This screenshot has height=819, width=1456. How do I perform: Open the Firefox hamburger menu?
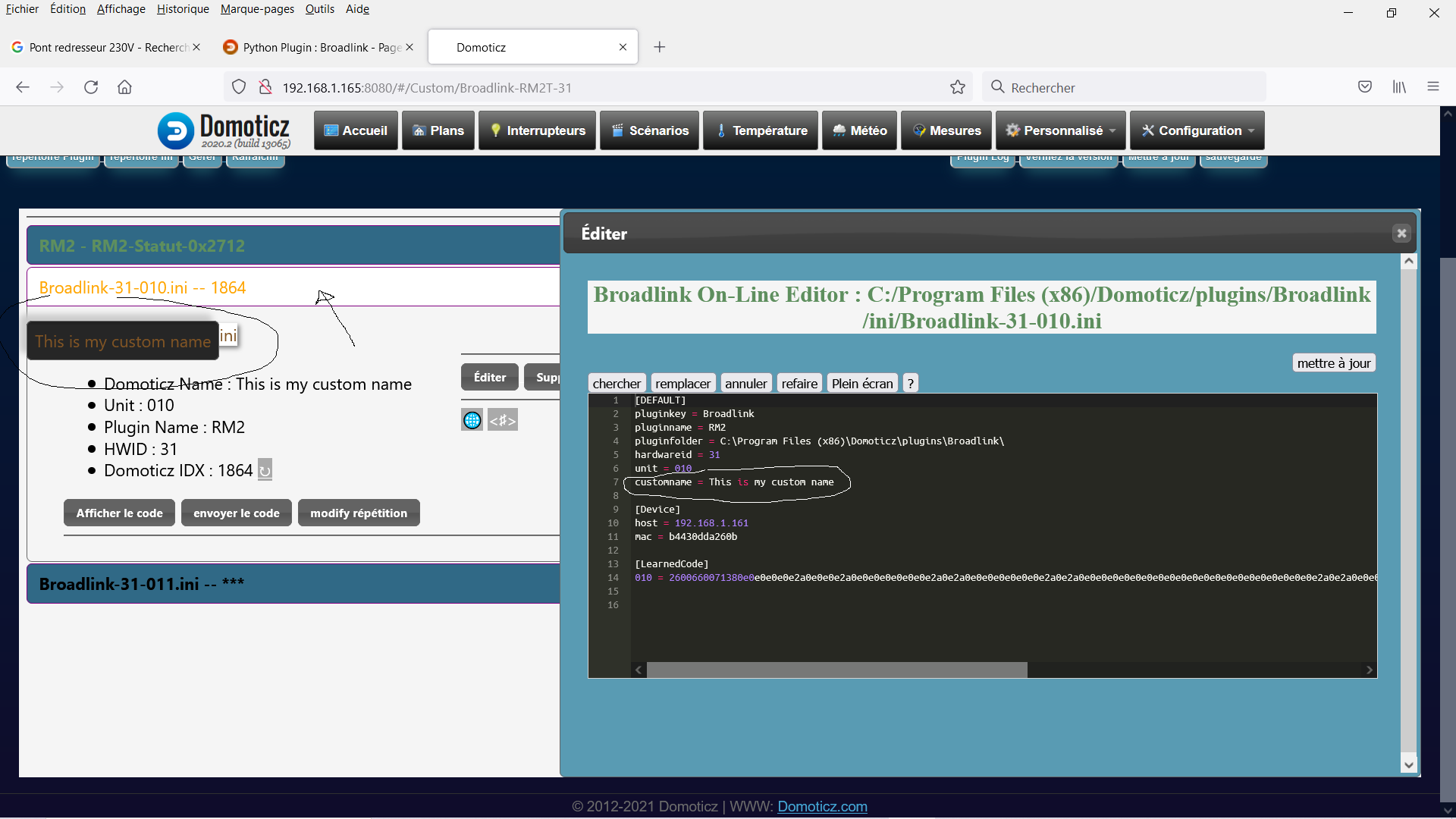tap(1433, 87)
